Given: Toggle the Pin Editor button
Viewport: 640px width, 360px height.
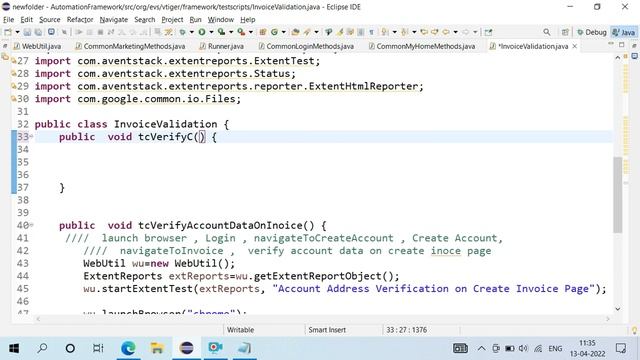Looking at the screenshot, I should tap(488, 32).
